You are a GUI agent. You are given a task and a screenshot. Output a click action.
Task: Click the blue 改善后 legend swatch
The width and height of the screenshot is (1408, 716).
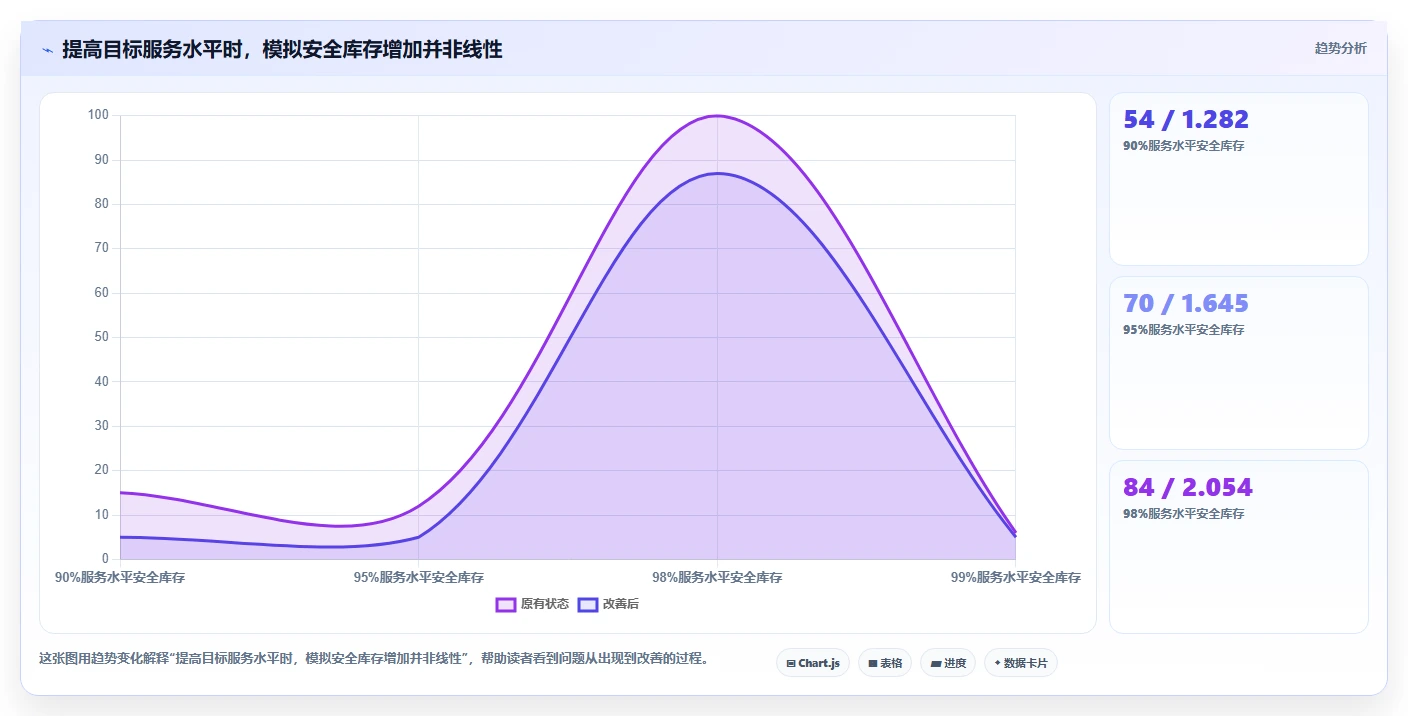click(x=588, y=604)
